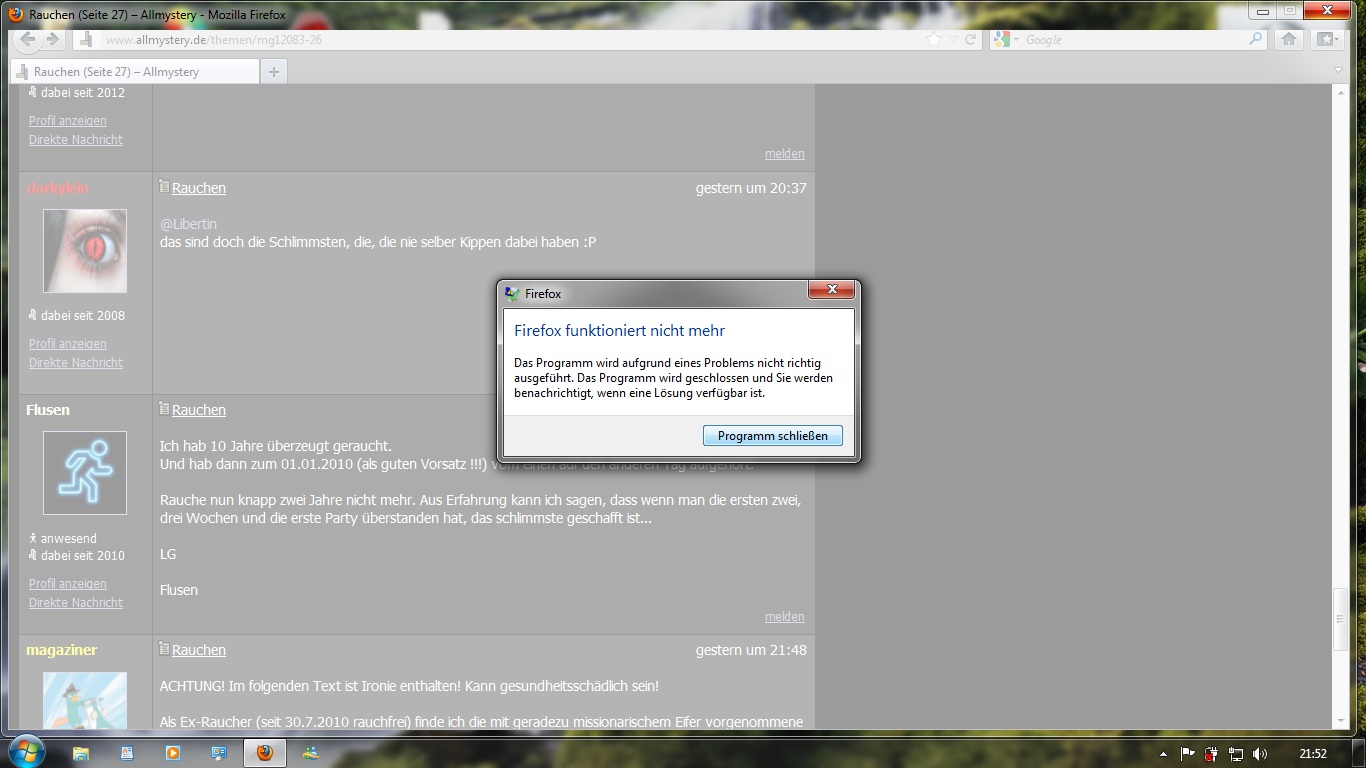
Task: Open Rauchen link in Flusen's post
Action: click(199, 410)
